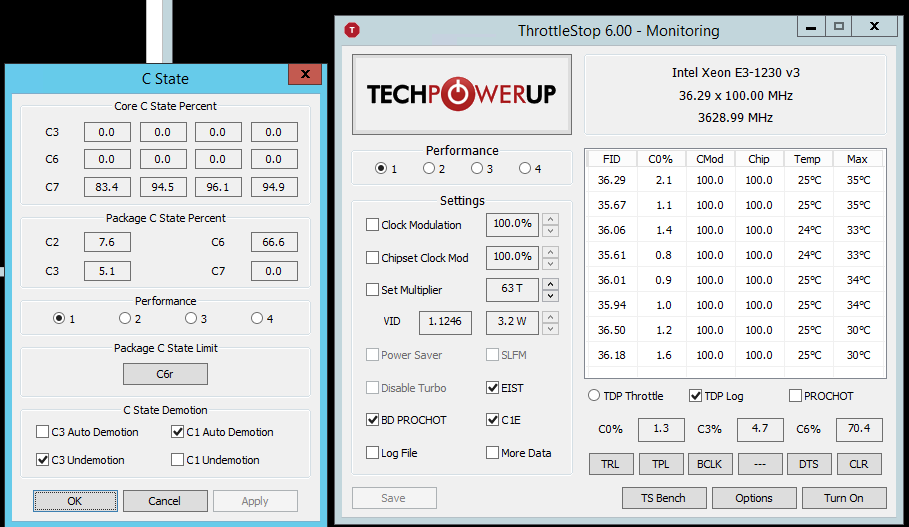Click the C3% summary value 4.7
The height and width of the screenshot is (527, 909).
[x=760, y=430]
